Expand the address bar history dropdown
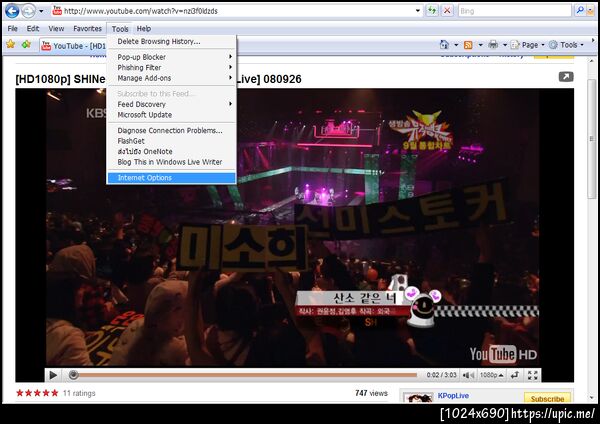The height and width of the screenshot is (424, 600). (x=418, y=11)
